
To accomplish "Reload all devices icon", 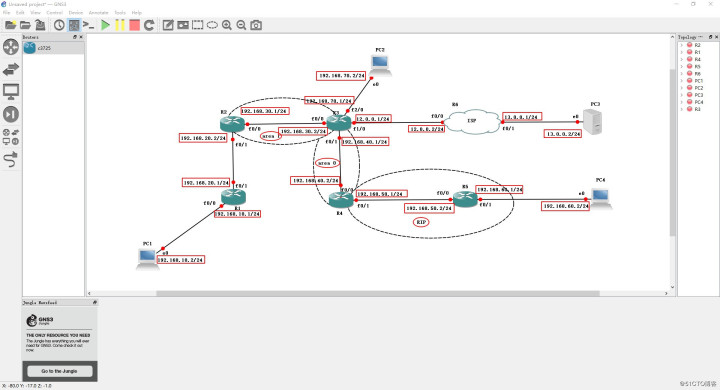I will coord(149,25).
